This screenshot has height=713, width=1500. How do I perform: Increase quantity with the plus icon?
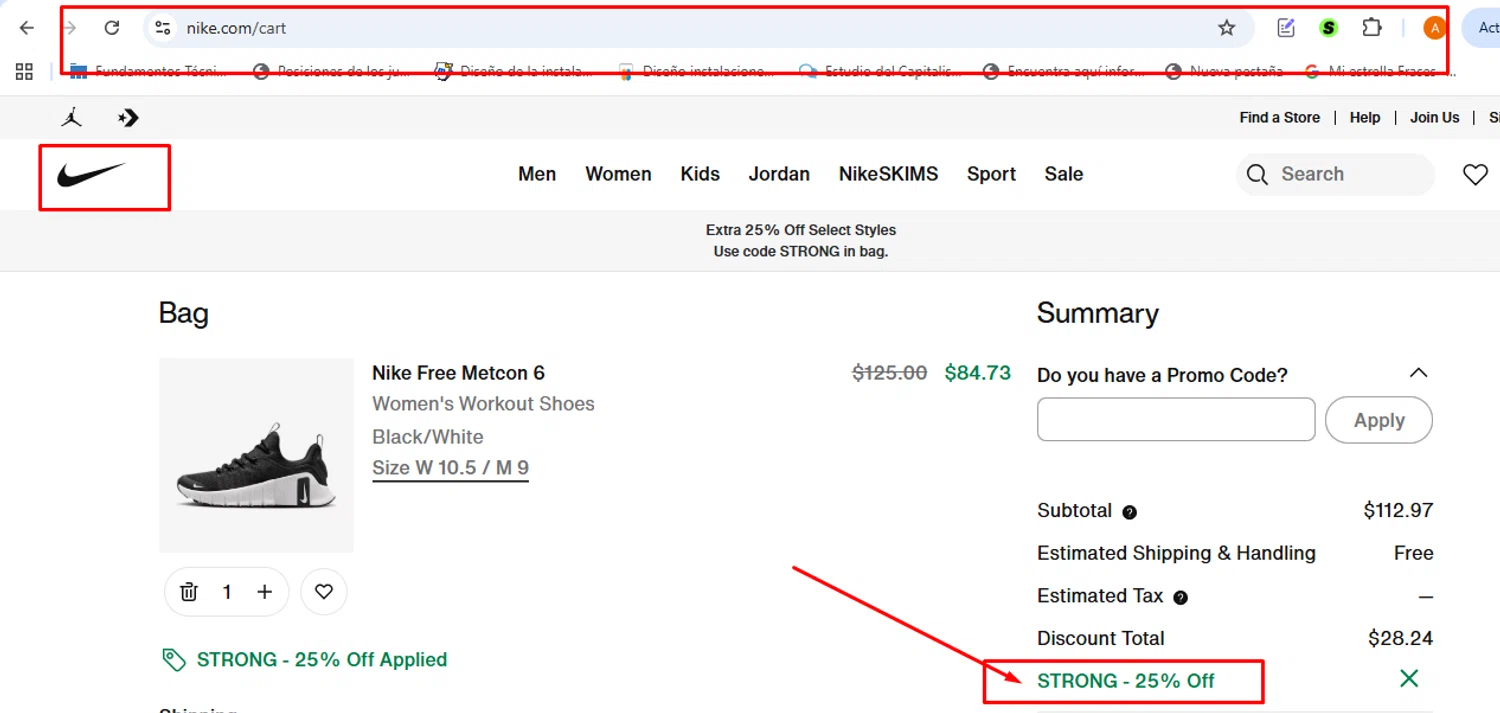click(x=264, y=592)
